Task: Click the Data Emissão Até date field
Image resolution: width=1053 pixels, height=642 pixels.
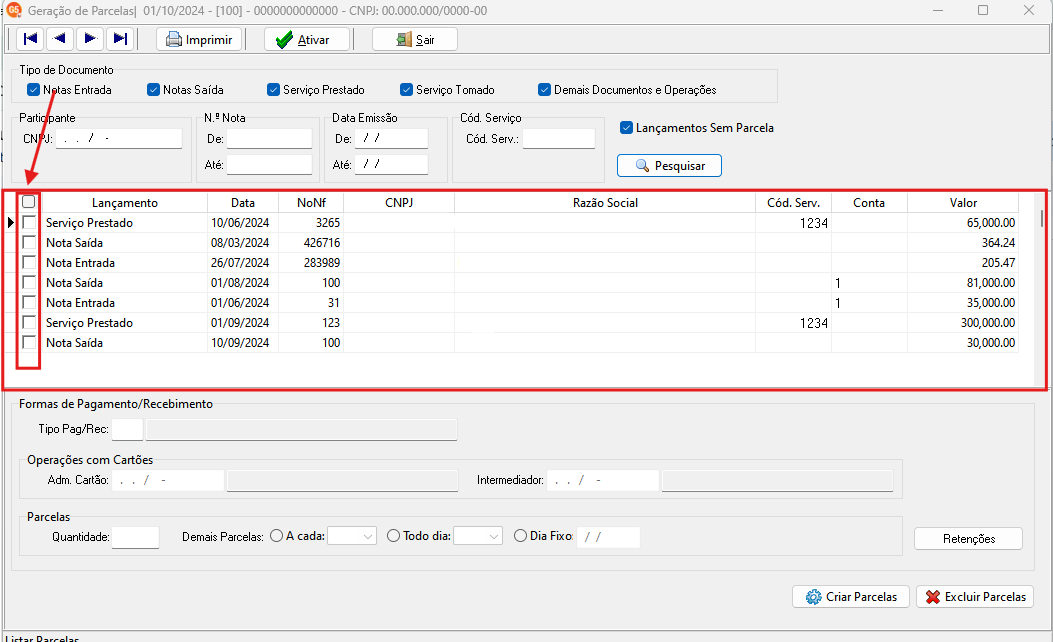Action: tap(392, 165)
